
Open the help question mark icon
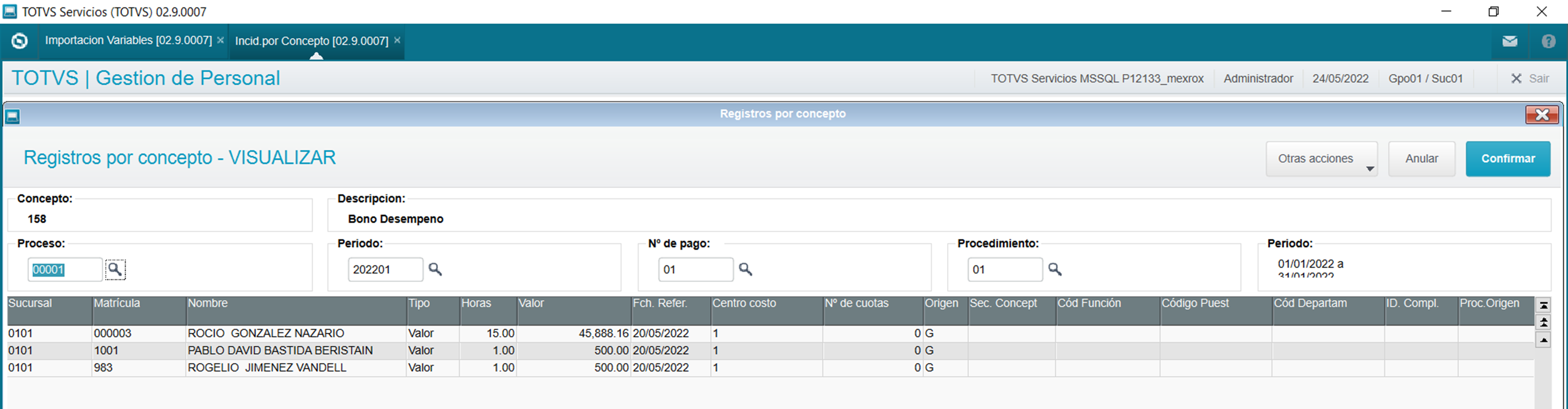point(1549,41)
